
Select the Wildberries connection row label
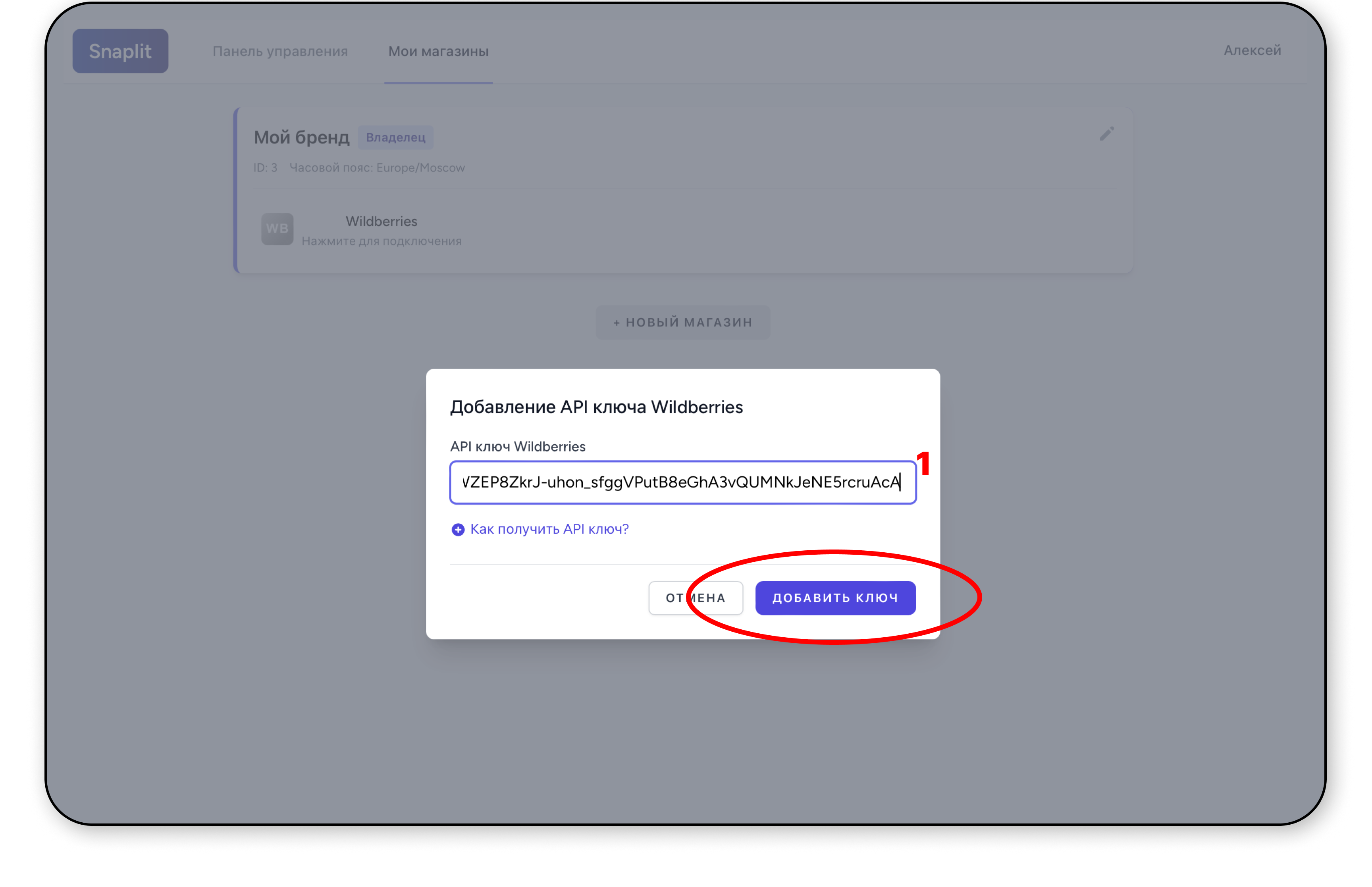coord(381,221)
